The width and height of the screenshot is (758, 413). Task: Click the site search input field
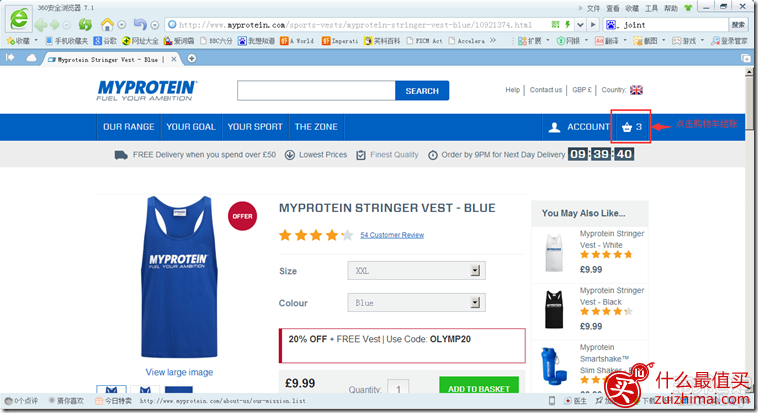point(316,90)
